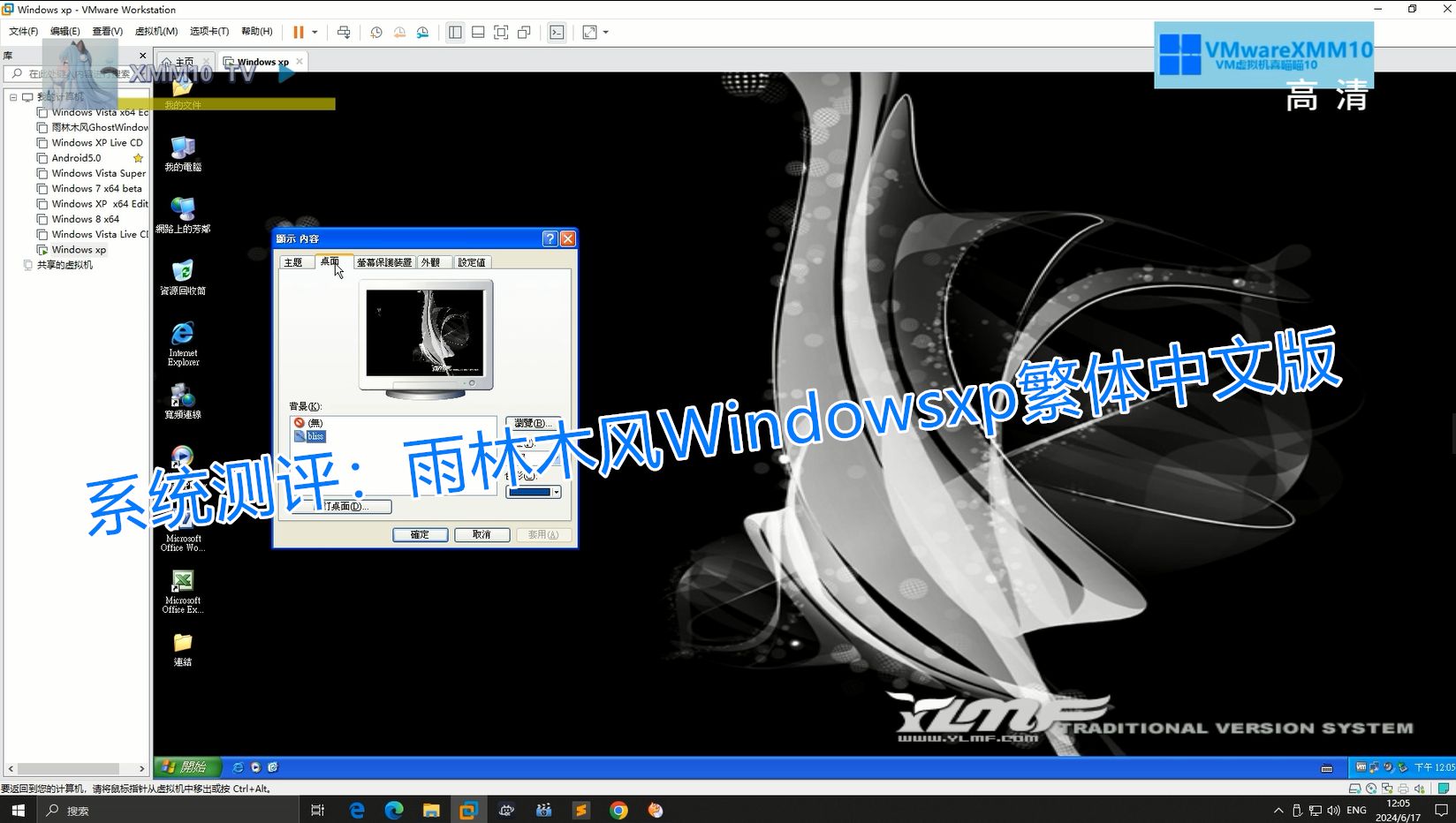Click the favorite star next to Android5.0
The height and width of the screenshot is (823, 1456).
click(x=138, y=158)
